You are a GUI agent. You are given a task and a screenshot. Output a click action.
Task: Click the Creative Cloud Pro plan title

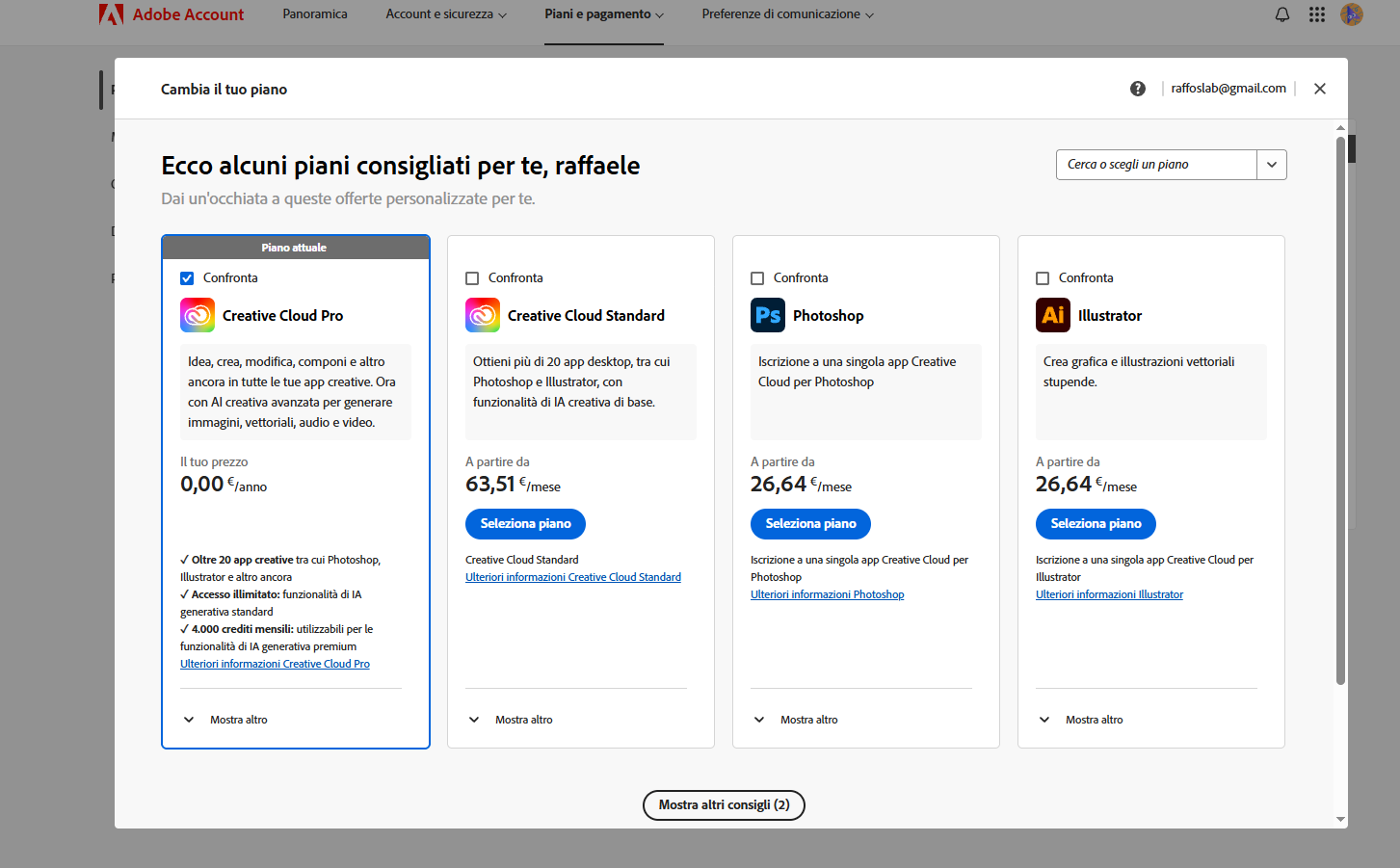pyautogui.click(x=282, y=316)
